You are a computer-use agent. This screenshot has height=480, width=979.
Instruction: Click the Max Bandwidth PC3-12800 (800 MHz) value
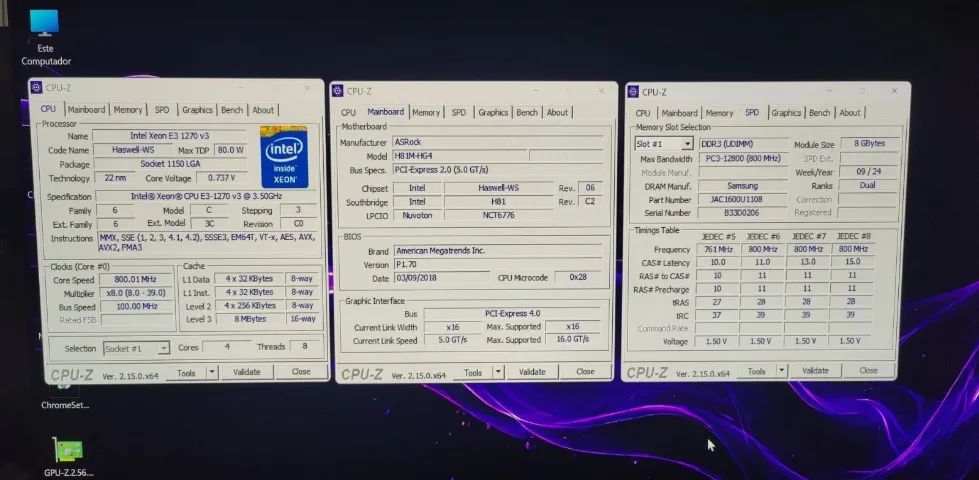tap(743, 159)
